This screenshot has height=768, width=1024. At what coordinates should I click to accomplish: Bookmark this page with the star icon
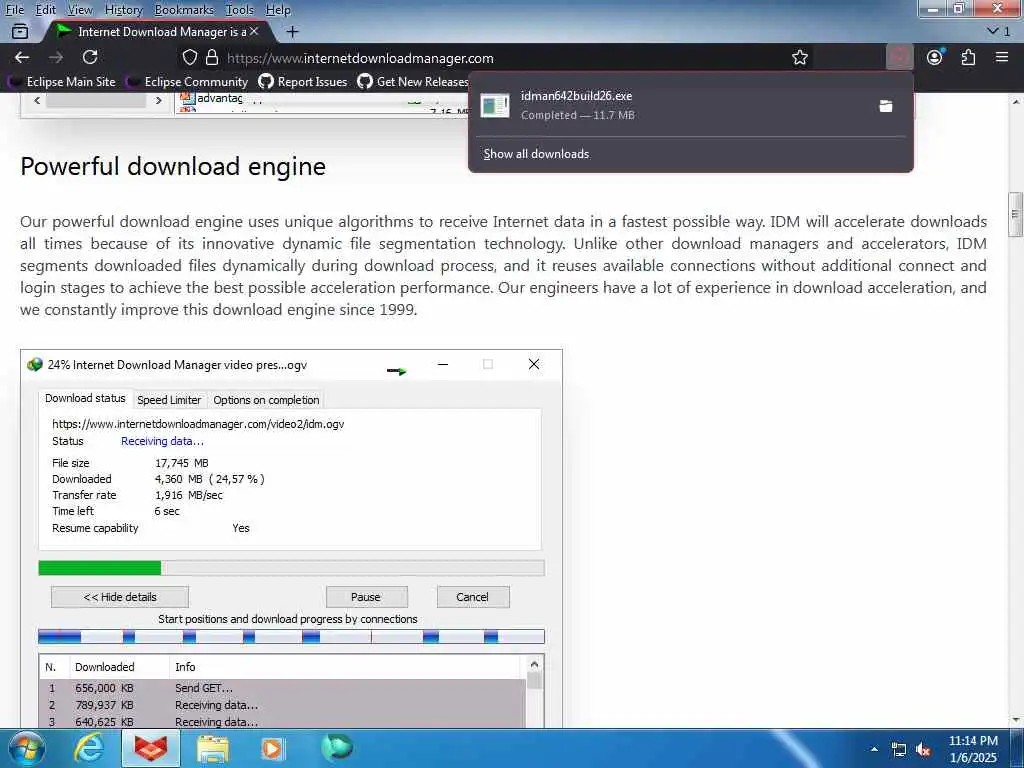click(799, 57)
